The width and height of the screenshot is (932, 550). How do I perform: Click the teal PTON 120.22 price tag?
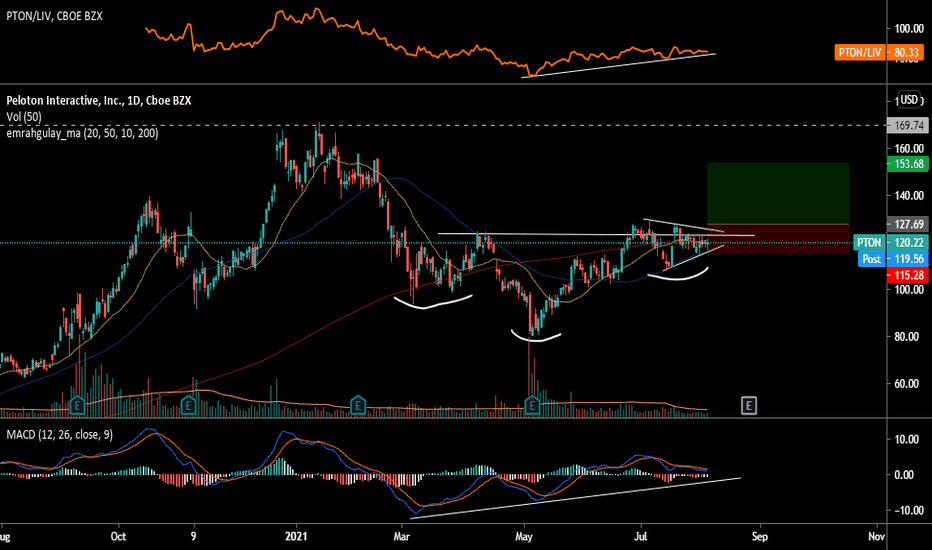pos(890,243)
